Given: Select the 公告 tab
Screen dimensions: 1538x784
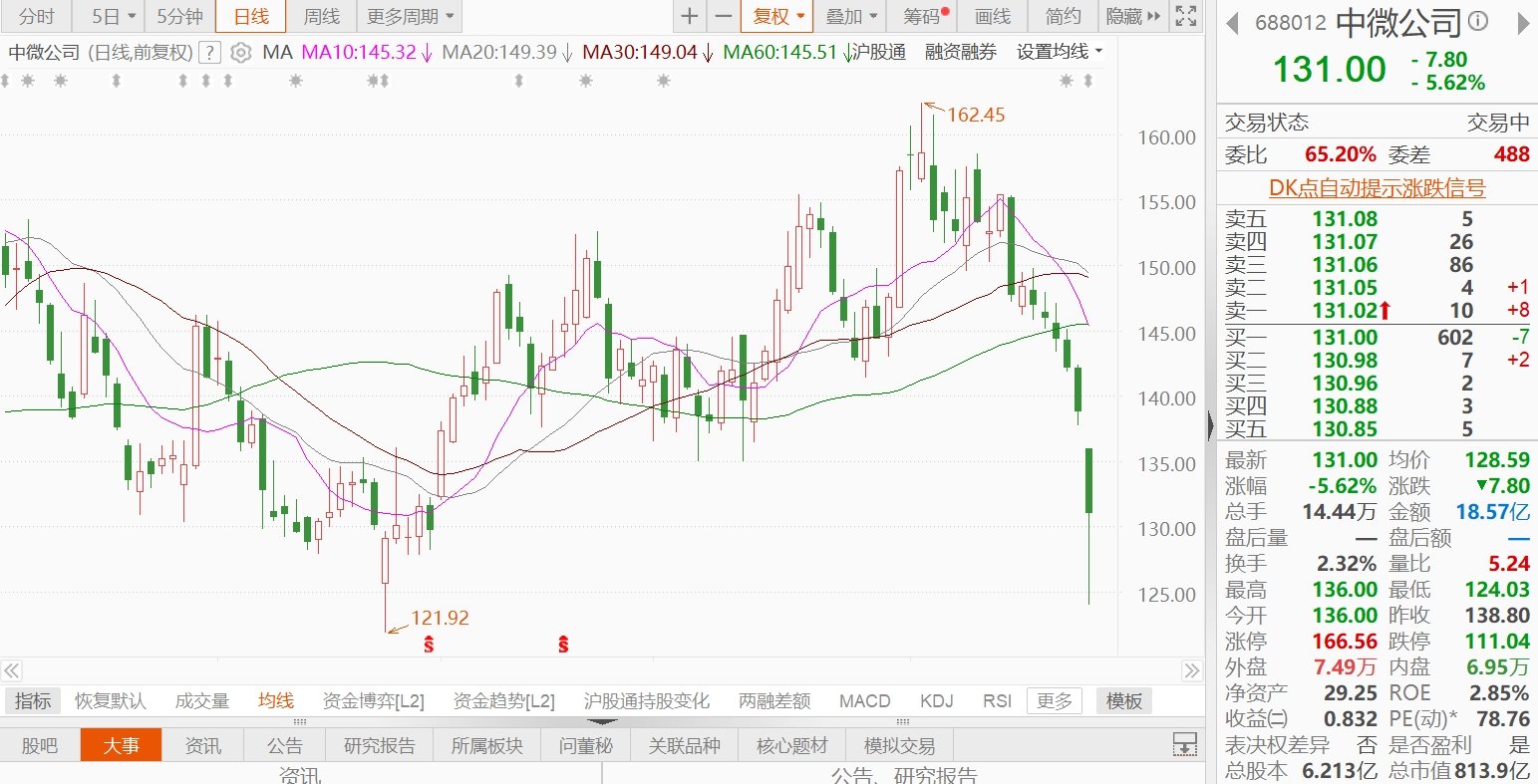Looking at the screenshot, I should pyautogui.click(x=285, y=745).
